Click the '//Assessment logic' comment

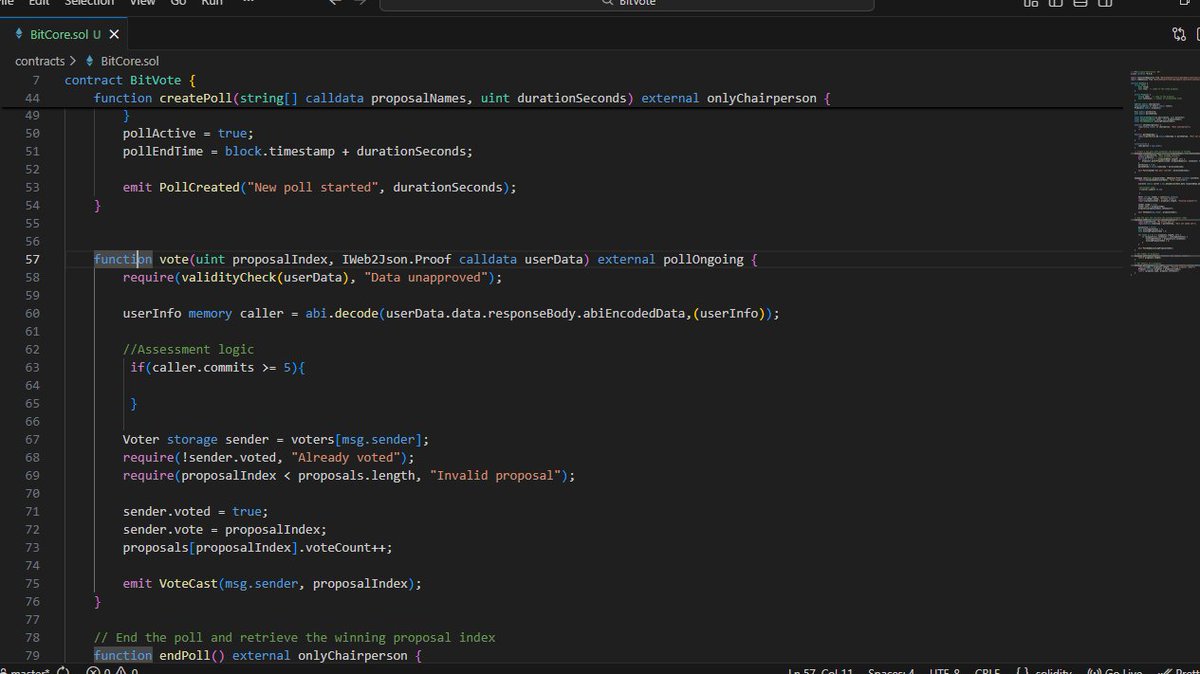[189, 349]
